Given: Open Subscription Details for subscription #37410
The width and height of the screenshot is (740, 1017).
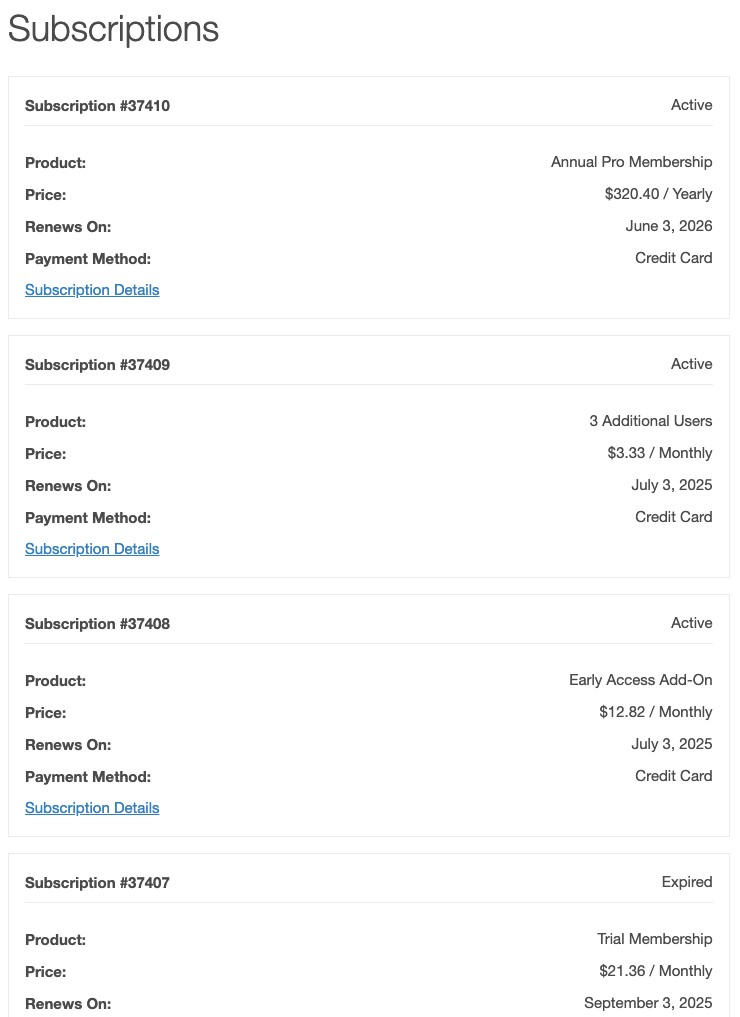Looking at the screenshot, I should [x=92, y=290].
